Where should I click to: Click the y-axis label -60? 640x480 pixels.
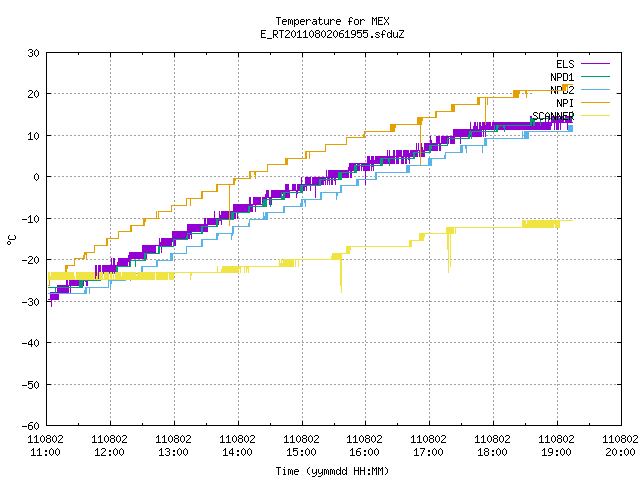(31, 426)
